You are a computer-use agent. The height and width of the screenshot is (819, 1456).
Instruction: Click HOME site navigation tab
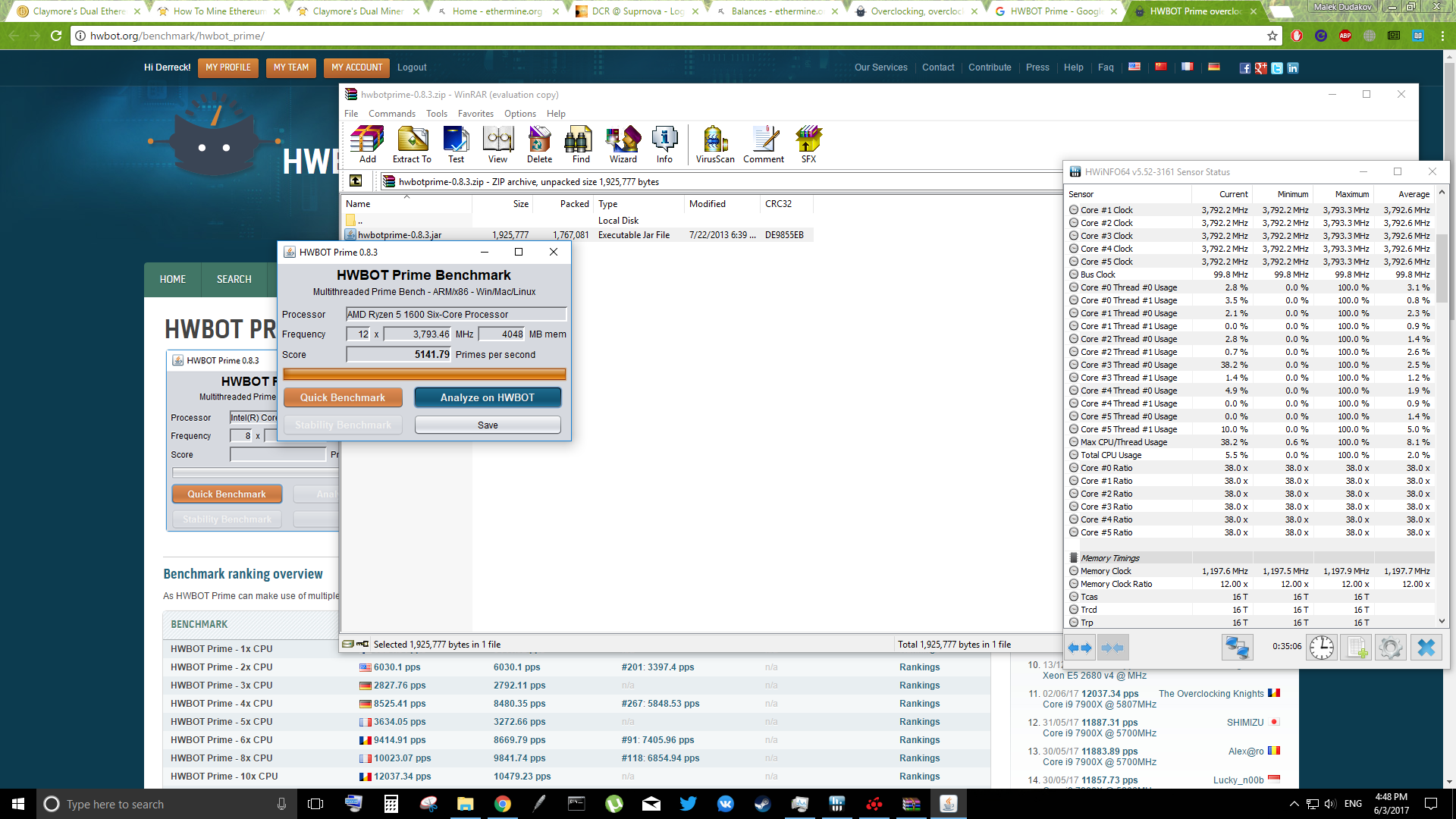tap(173, 280)
